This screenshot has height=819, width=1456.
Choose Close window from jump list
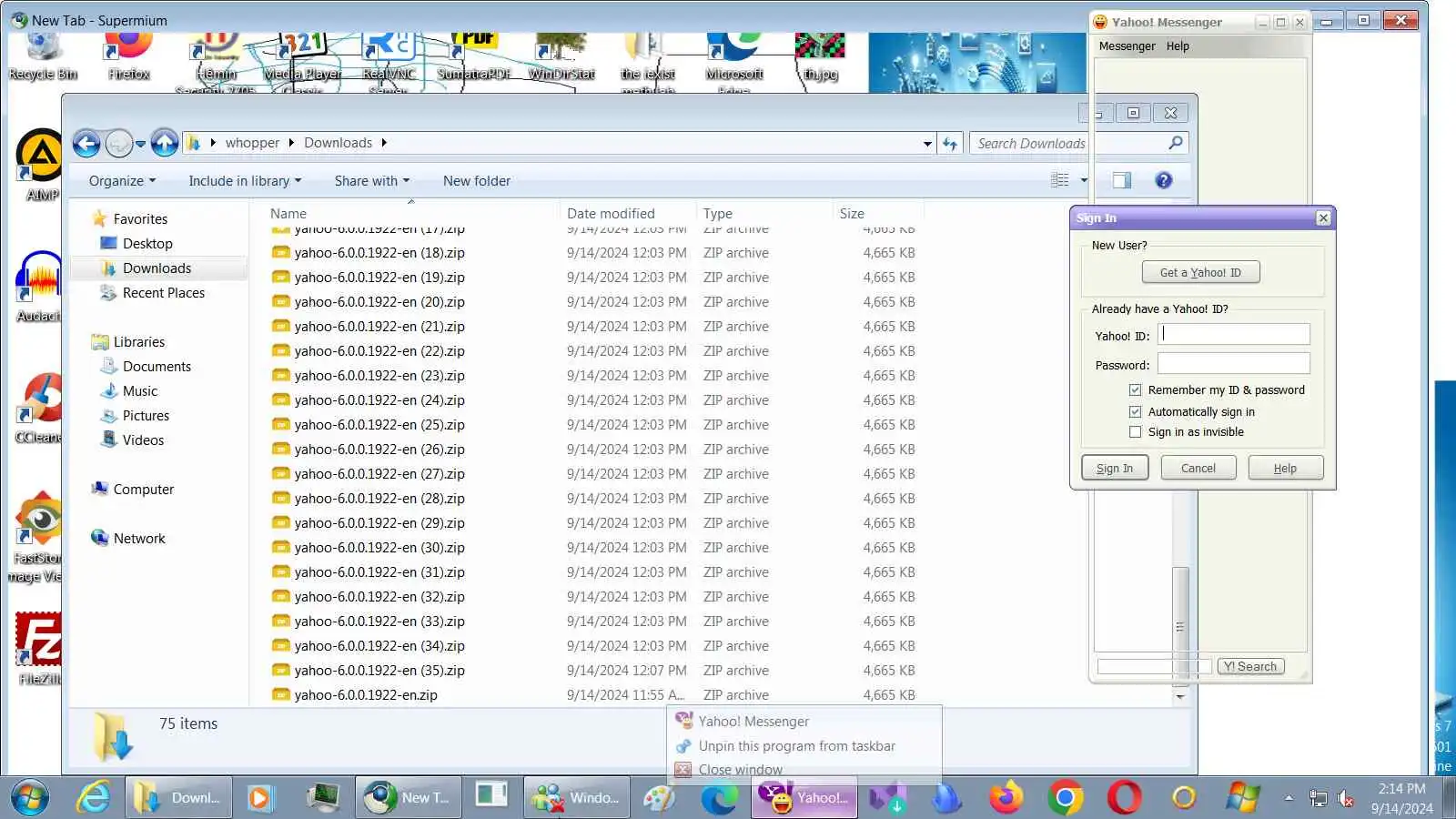[x=804, y=770]
